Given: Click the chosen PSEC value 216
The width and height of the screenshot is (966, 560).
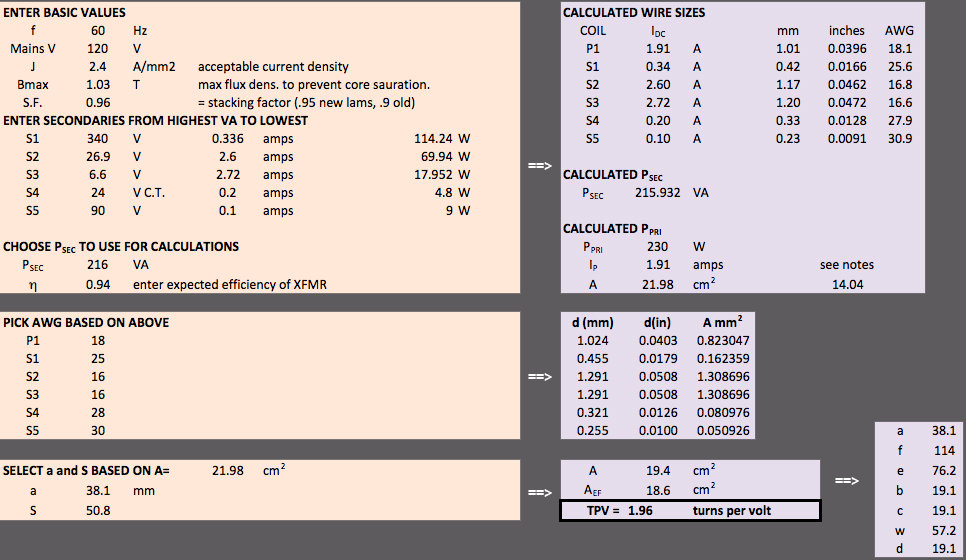Looking at the screenshot, I should [98, 265].
